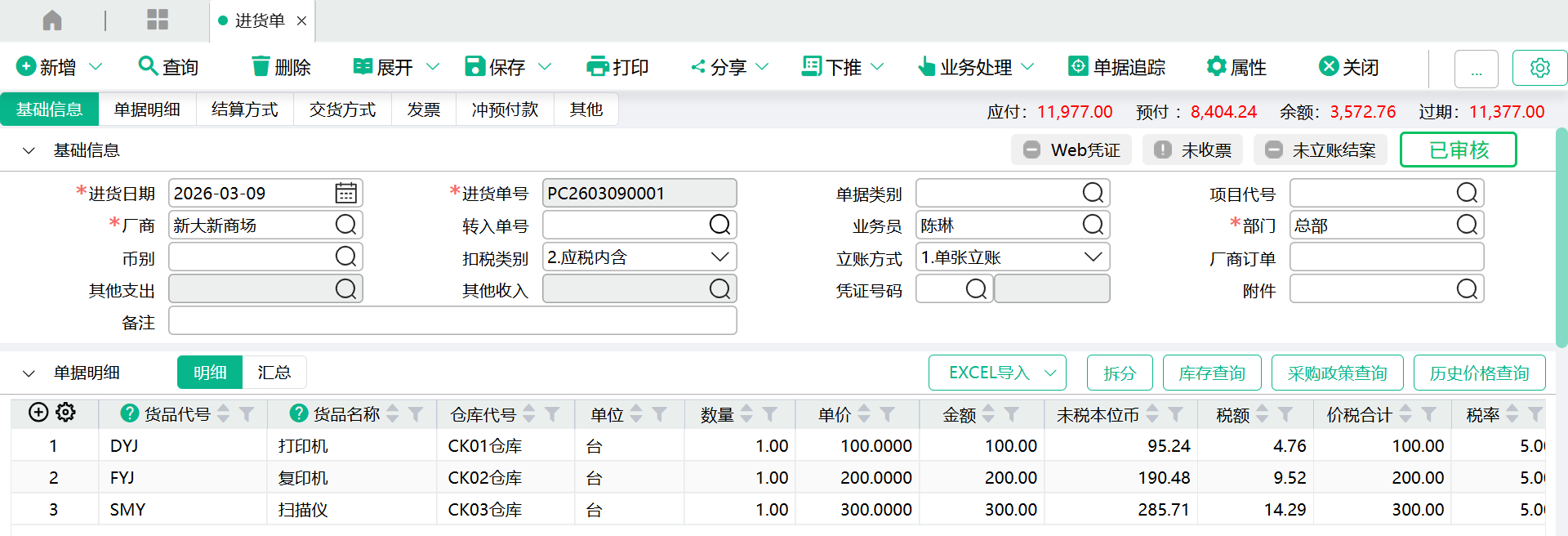Image resolution: width=1568 pixels, height=536 pixels.
Task: Switch detail view to 汇总
Action: tap(274, 373)
